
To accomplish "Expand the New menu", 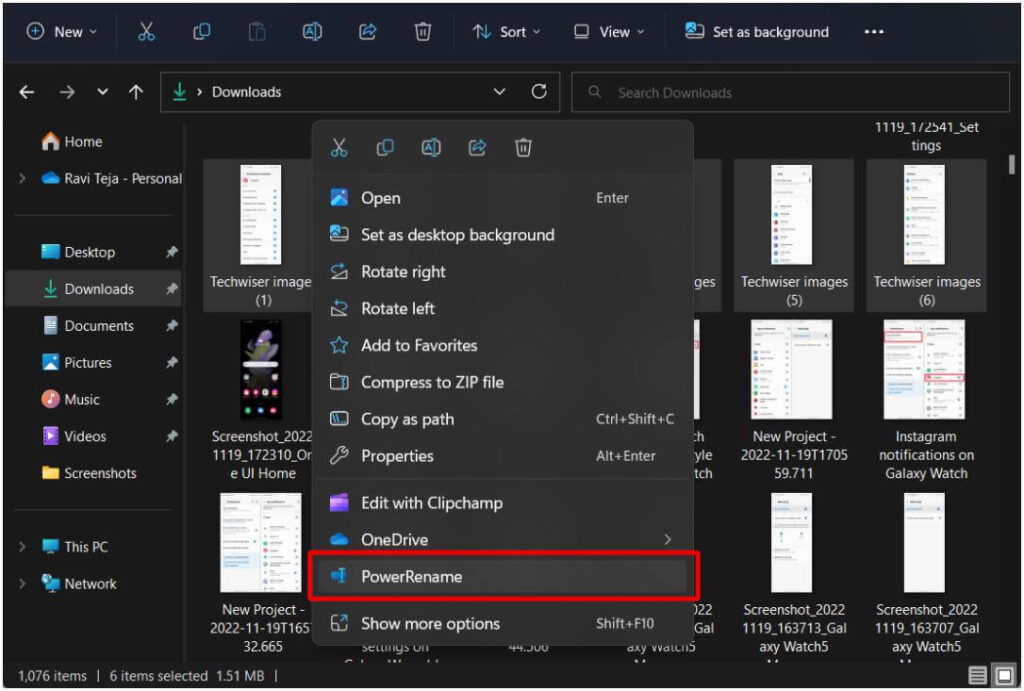I will tap(62, 31).
